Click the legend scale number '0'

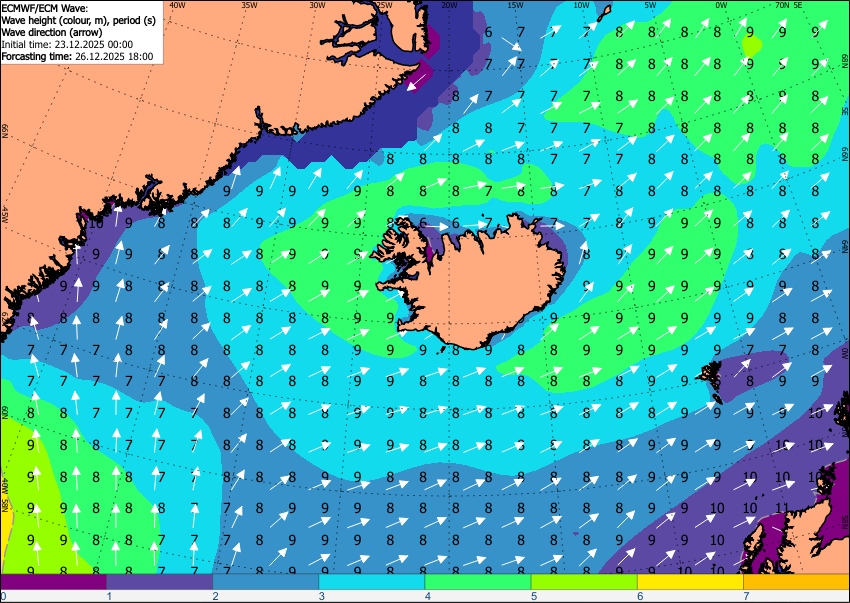pos(4,596)
